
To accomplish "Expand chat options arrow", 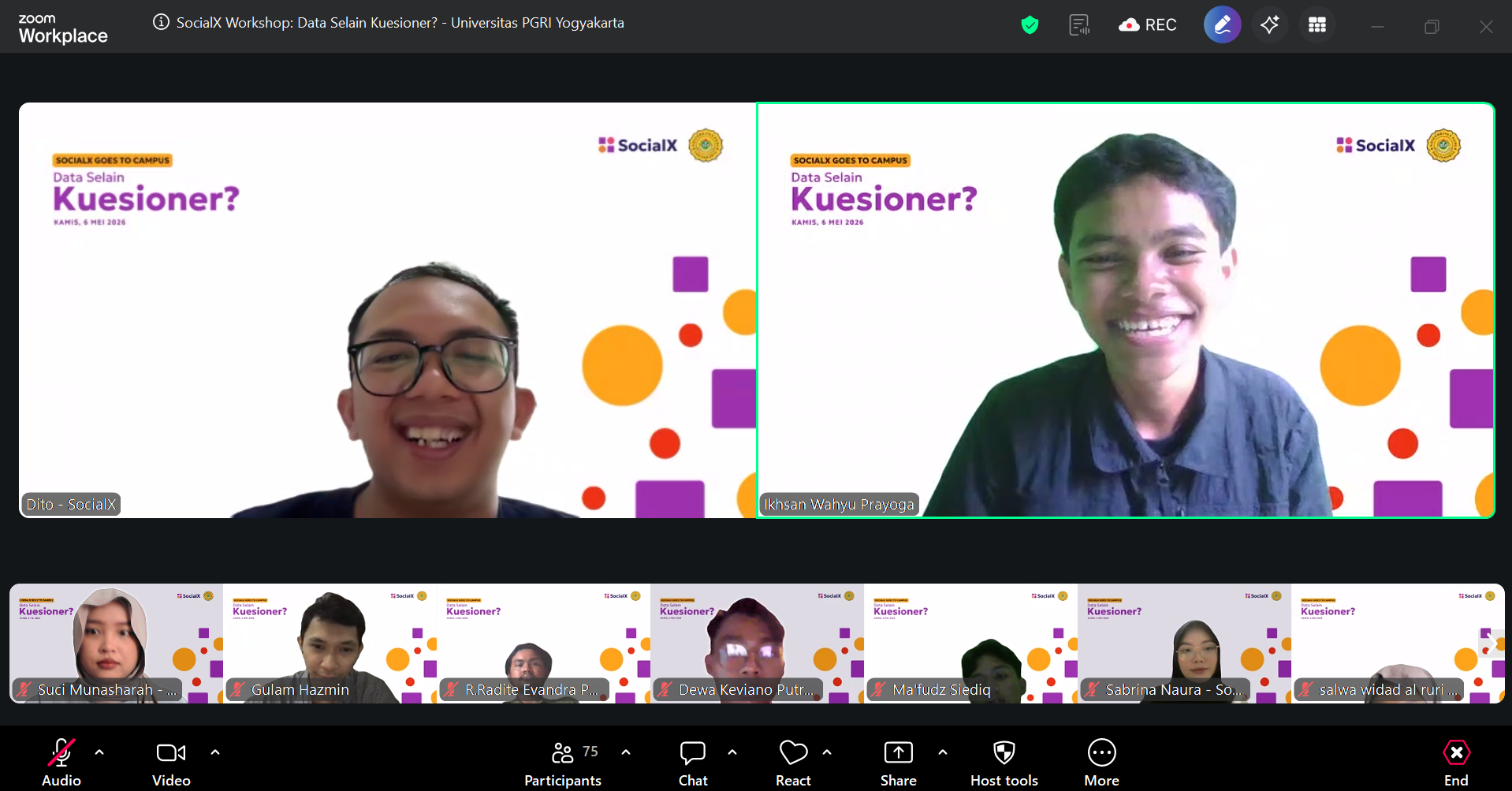I will (x=732, y=752).
